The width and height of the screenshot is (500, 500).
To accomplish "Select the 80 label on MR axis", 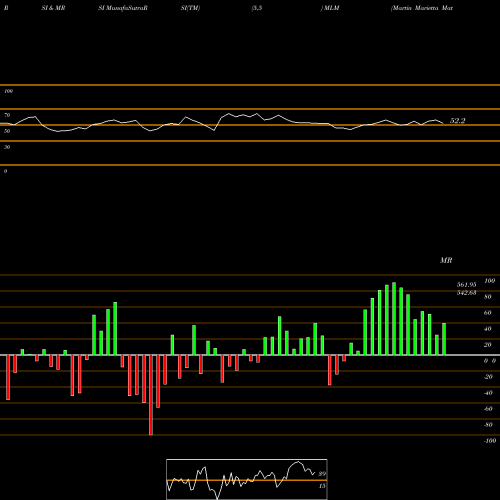I will tap(488, 297).
